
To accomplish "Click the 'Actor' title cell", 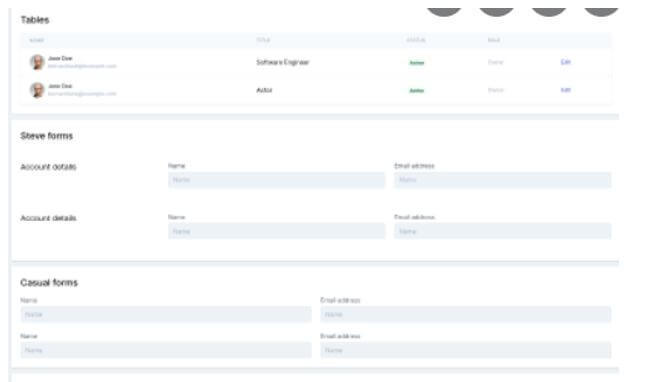I will [x=264, y=90].
